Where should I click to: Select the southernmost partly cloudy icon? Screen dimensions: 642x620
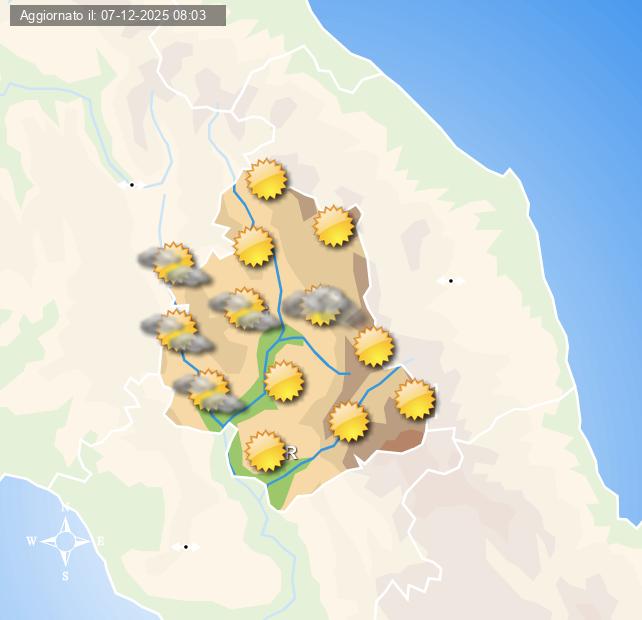click(x=208, y=391)
